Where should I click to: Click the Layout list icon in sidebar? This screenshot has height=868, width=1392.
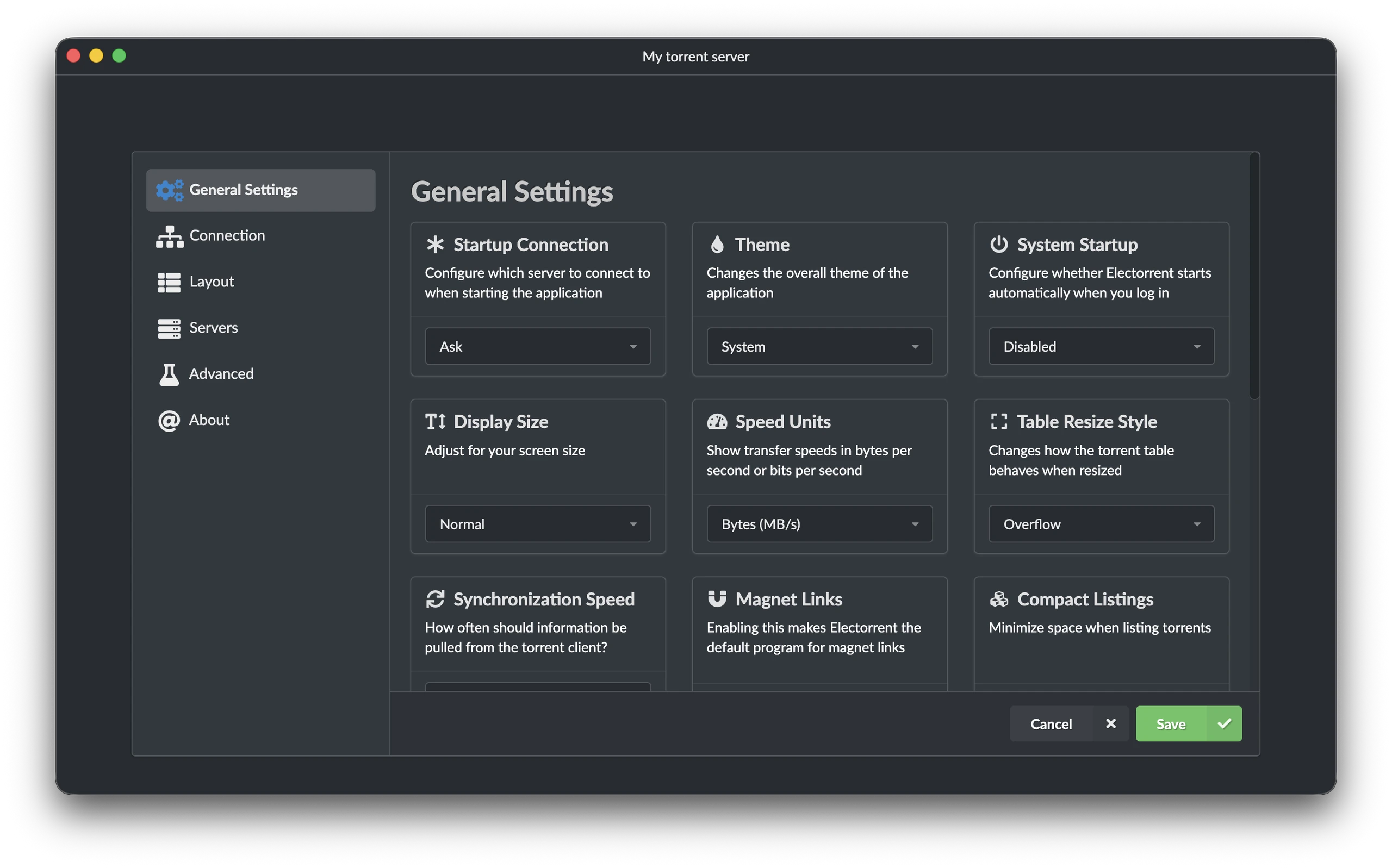click(169, 282)
